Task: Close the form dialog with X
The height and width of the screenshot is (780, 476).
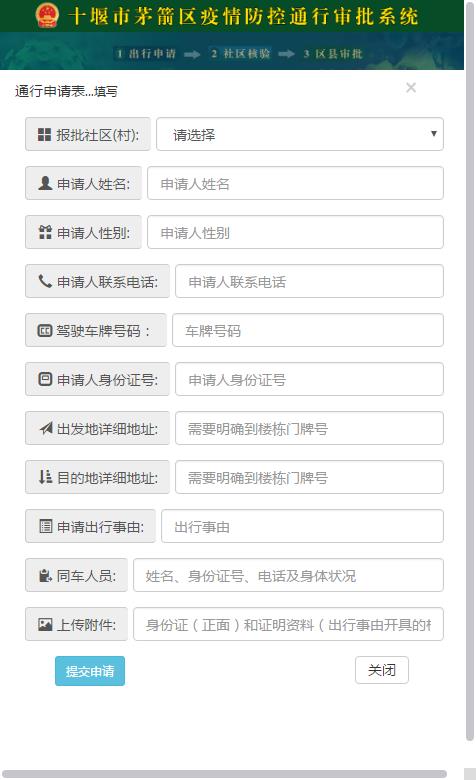Action: (x=411, y=88)
